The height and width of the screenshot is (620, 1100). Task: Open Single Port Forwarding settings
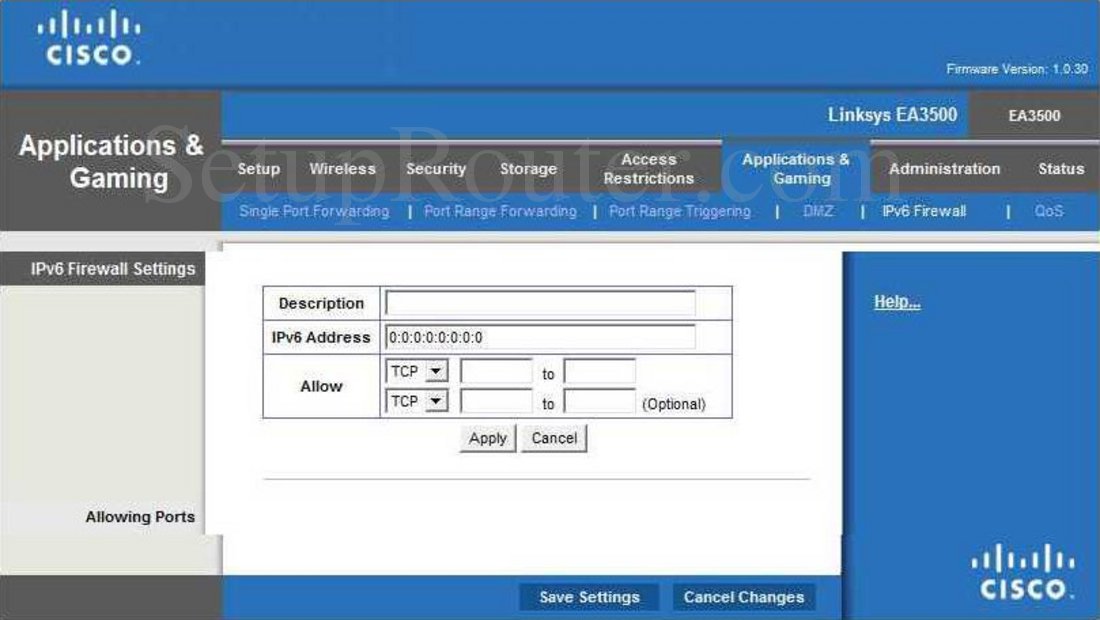(x=314, y=211)
